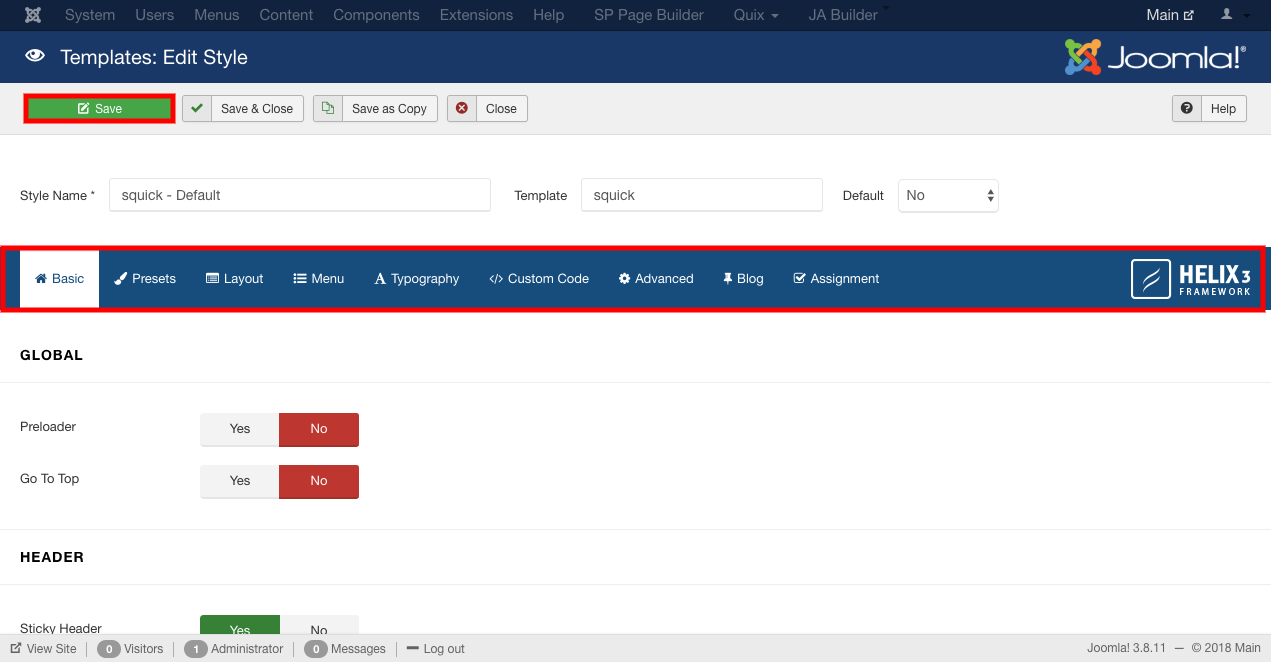Image resolution: width=1271 pixels, height=662 pixels.
Task: Click the Joomla logo icon in top menu
Action: (33, 15)
